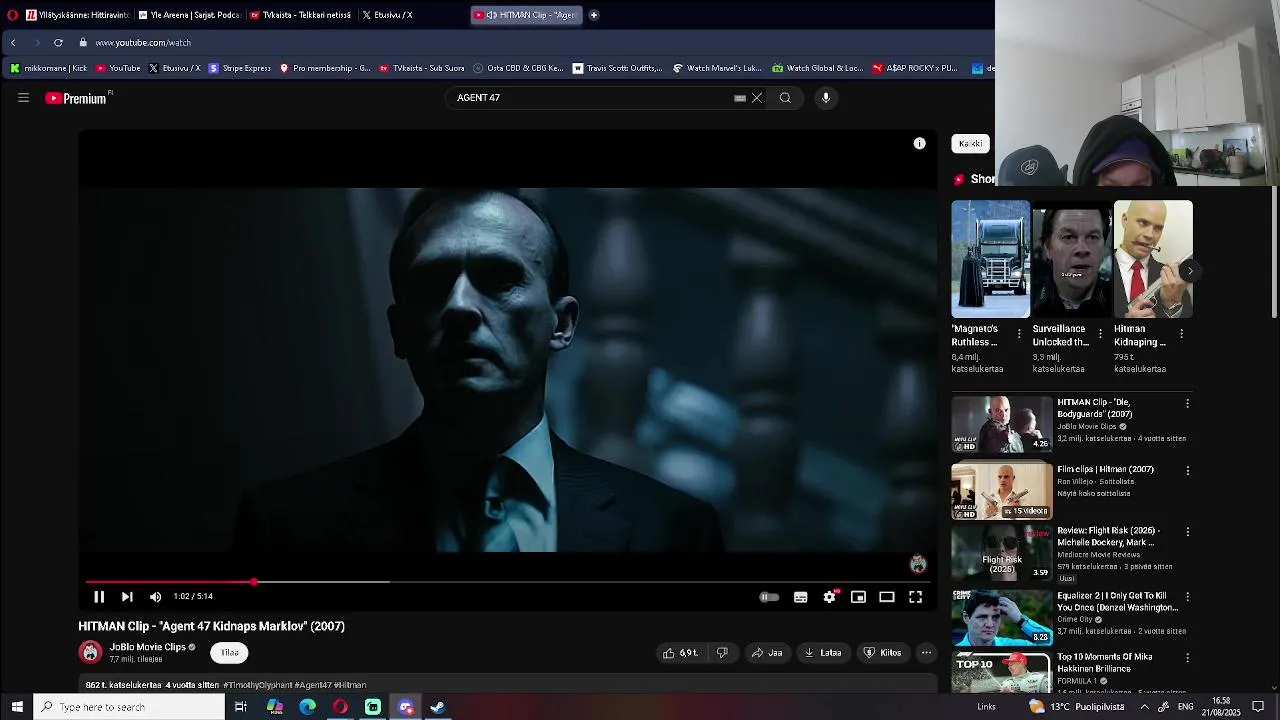Mute the video volume
1280x720 pixels.
(x=155, y=597)
